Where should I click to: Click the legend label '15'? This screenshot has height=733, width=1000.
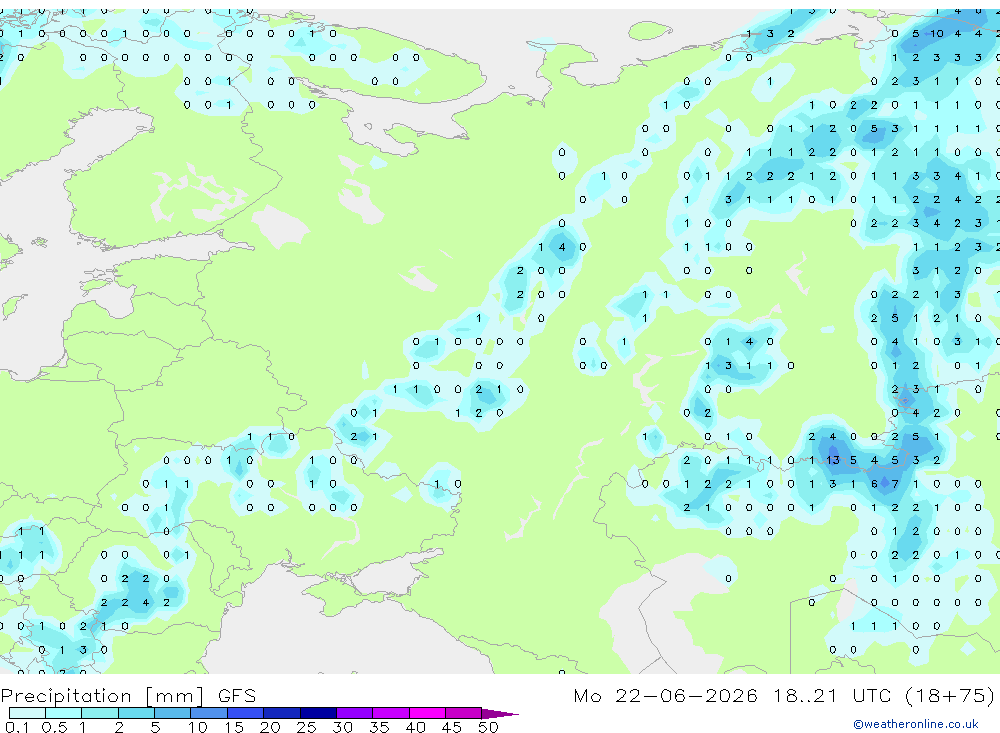click(233, 727)
